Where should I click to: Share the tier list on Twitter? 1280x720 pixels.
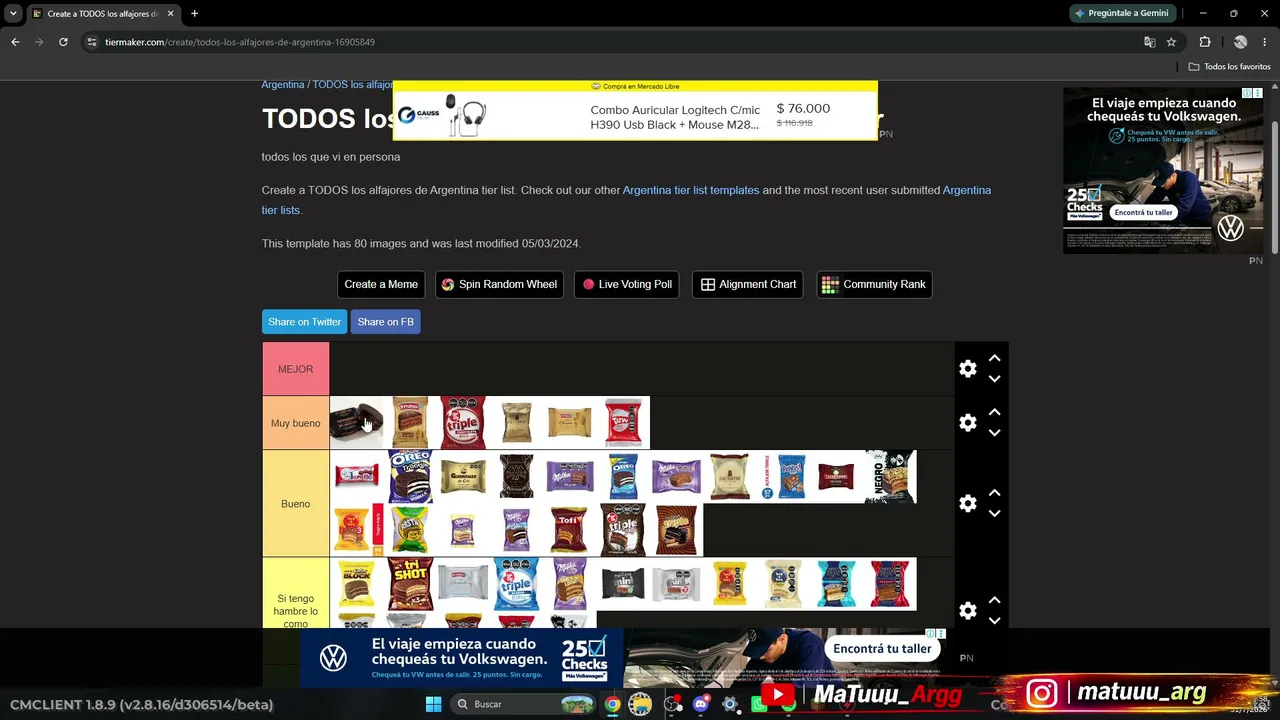(304, 322)
